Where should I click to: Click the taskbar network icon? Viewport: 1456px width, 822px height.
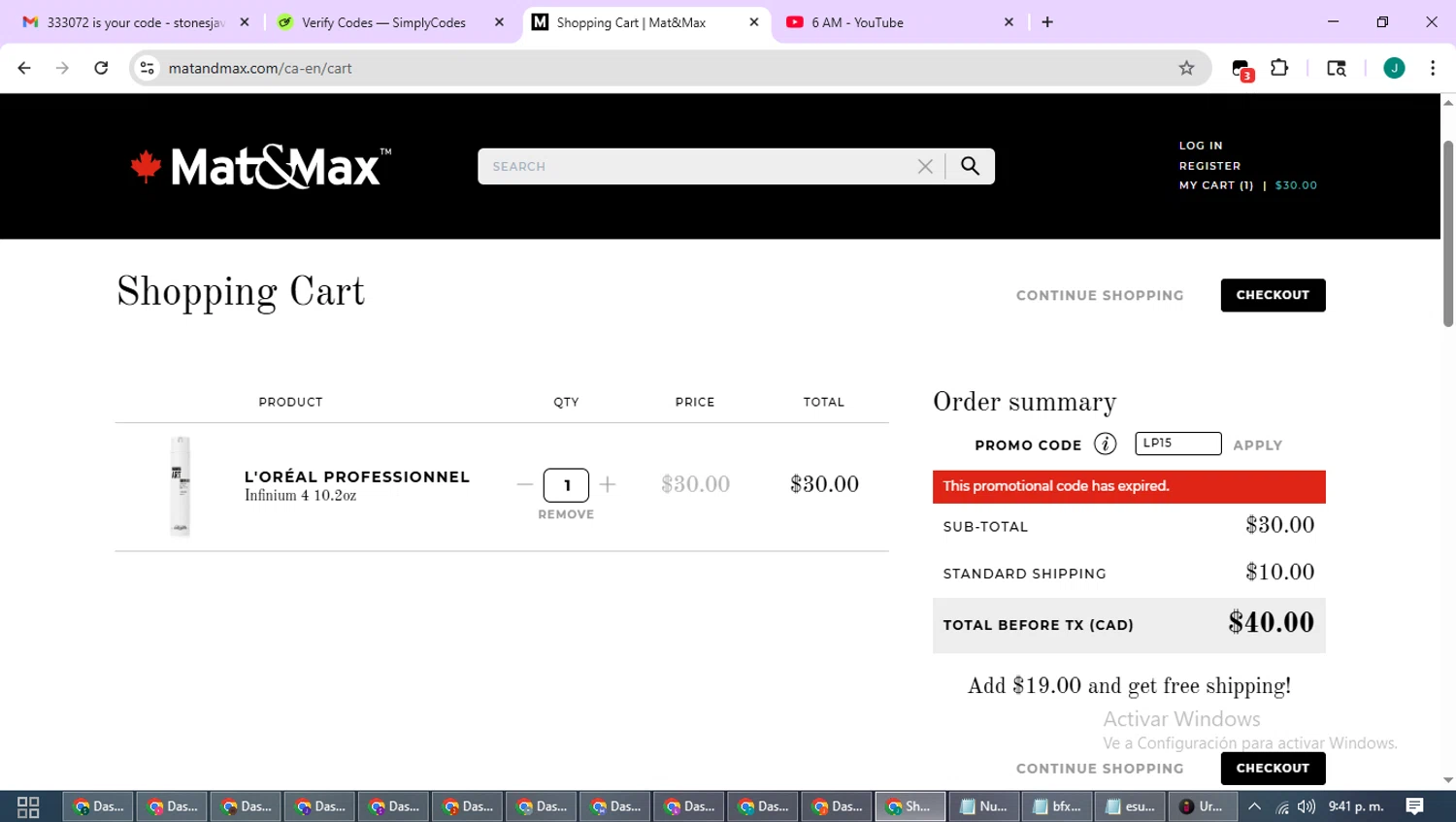pos(1282,806)
